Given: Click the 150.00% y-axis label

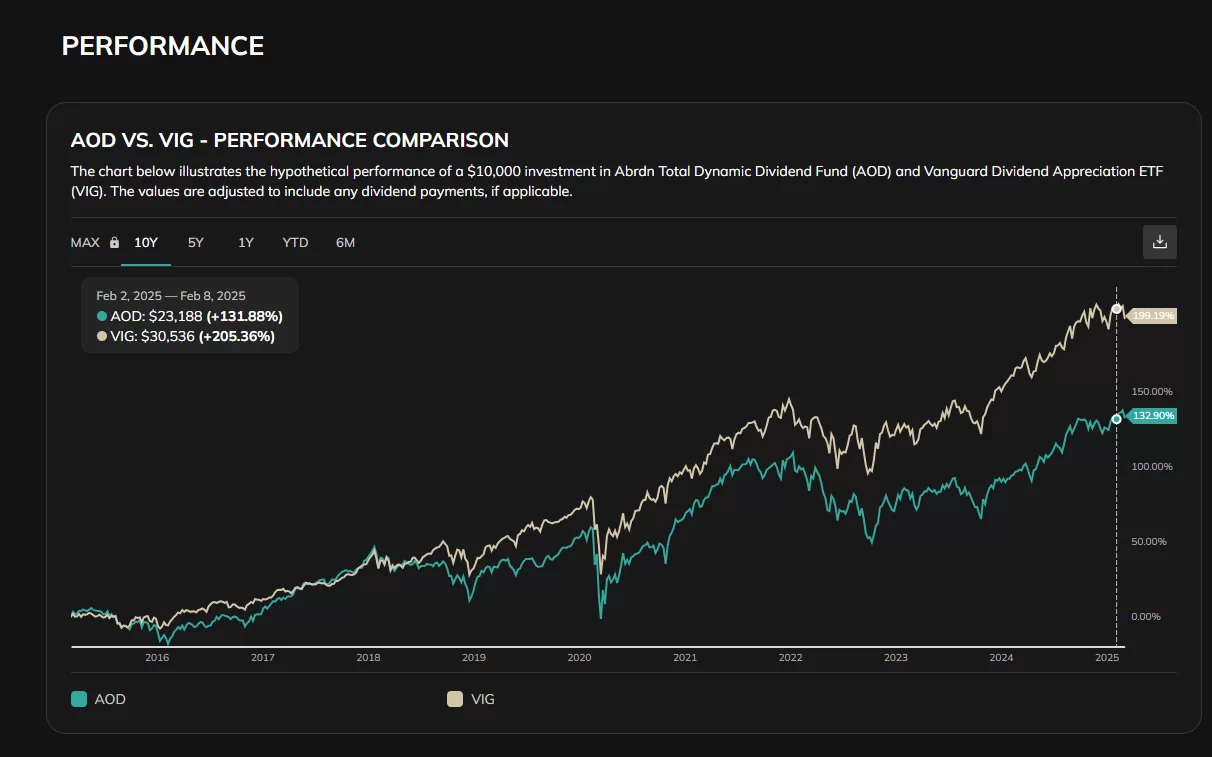Looking at the screenshot, I should (1152, 391).
